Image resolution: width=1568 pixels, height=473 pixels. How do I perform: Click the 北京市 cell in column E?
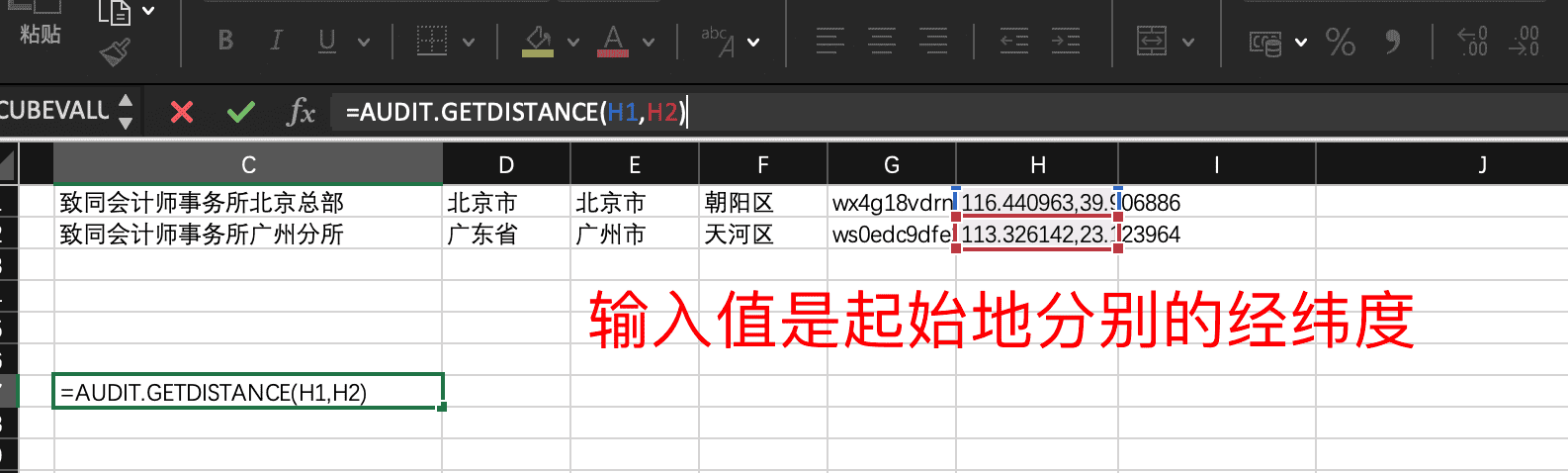click(635, 202)
